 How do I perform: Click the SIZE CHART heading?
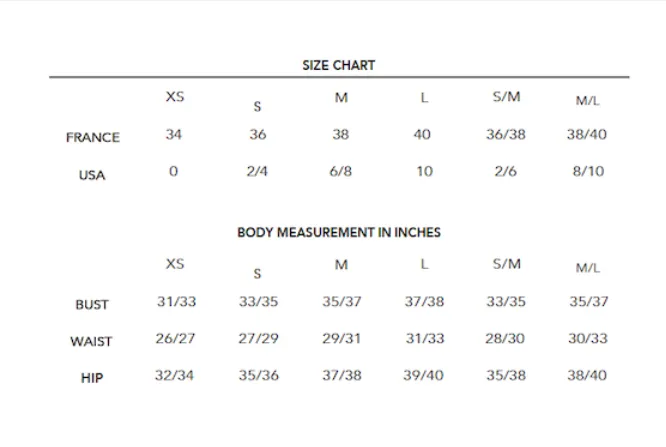coord(339,65)
